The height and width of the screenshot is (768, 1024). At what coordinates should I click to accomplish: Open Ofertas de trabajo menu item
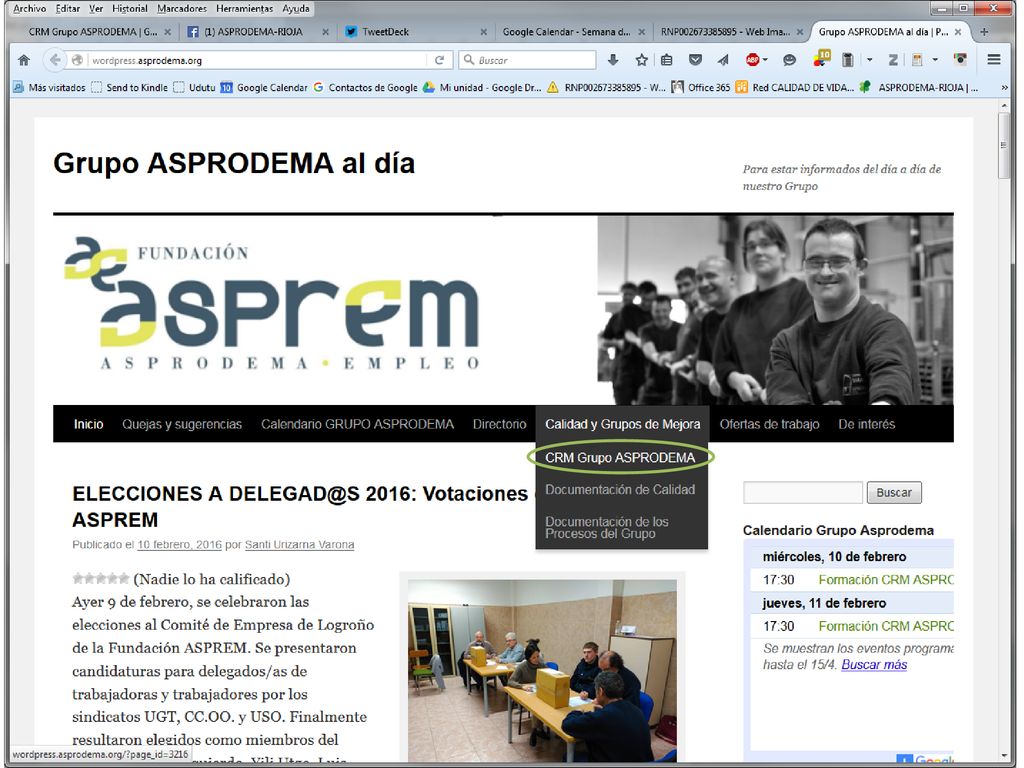[x=769, y=424]
